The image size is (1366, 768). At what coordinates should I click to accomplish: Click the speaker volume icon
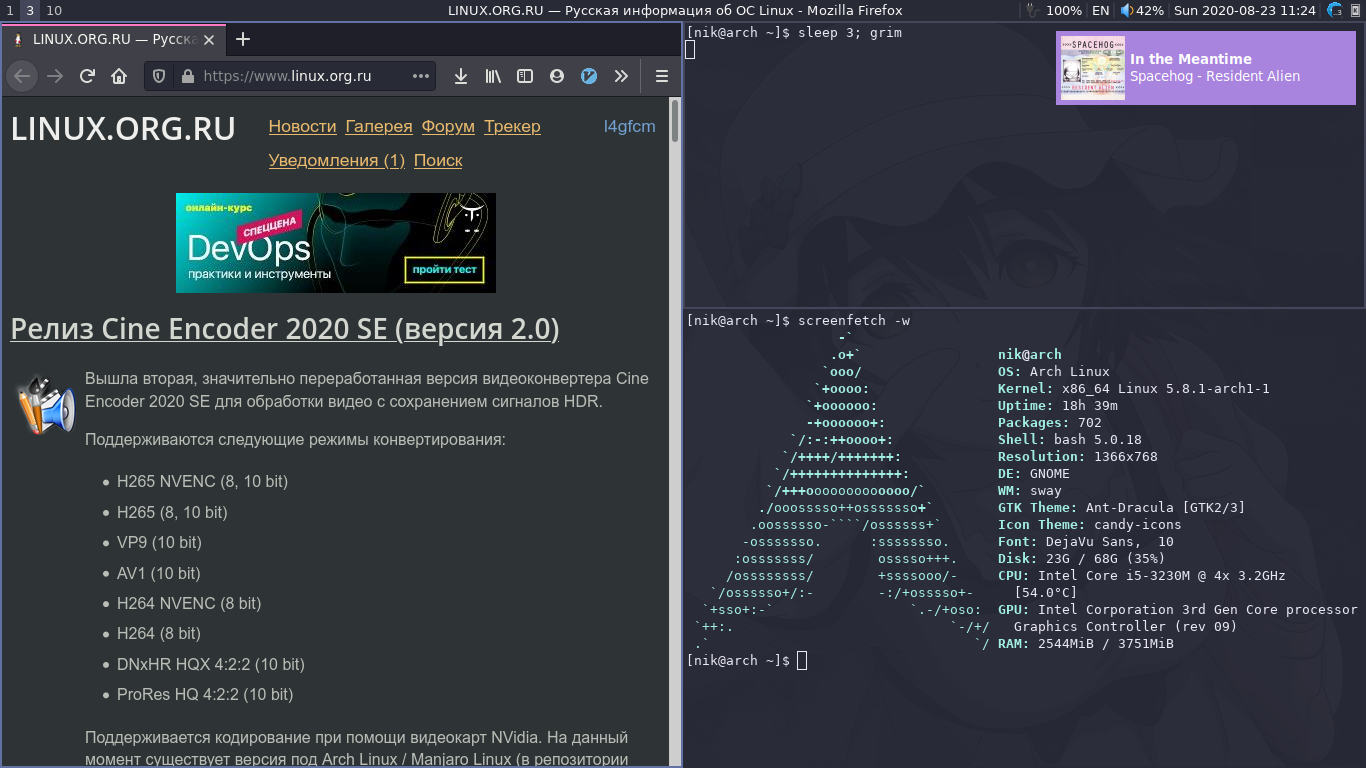[1126, 10]
